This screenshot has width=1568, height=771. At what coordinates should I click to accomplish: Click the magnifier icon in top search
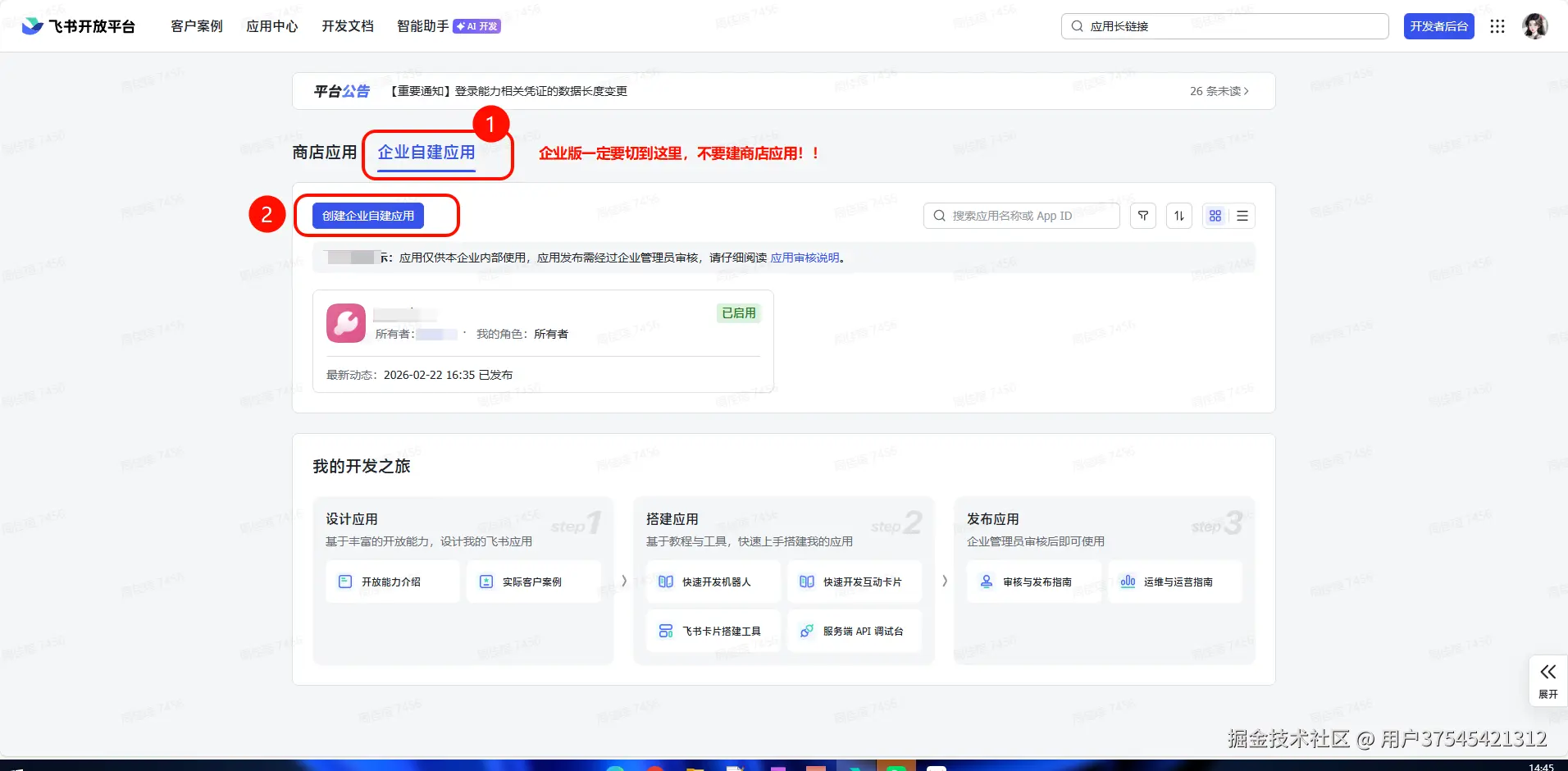(1078, 26)
